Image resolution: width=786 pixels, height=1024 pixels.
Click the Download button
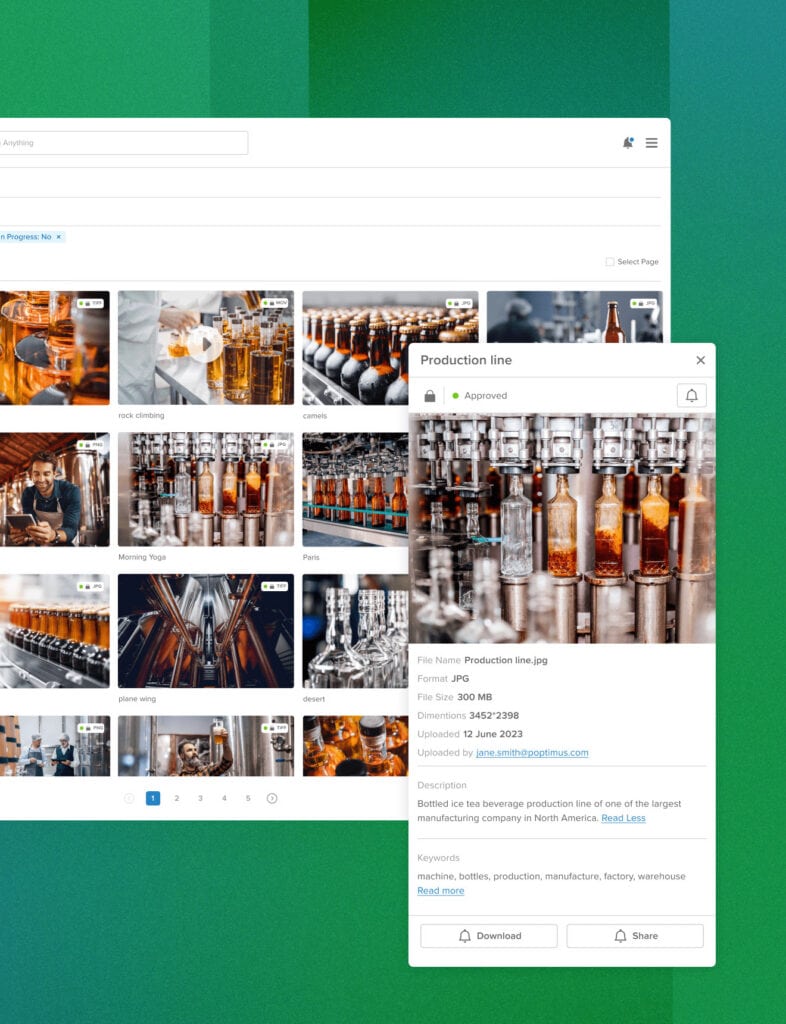488,936
